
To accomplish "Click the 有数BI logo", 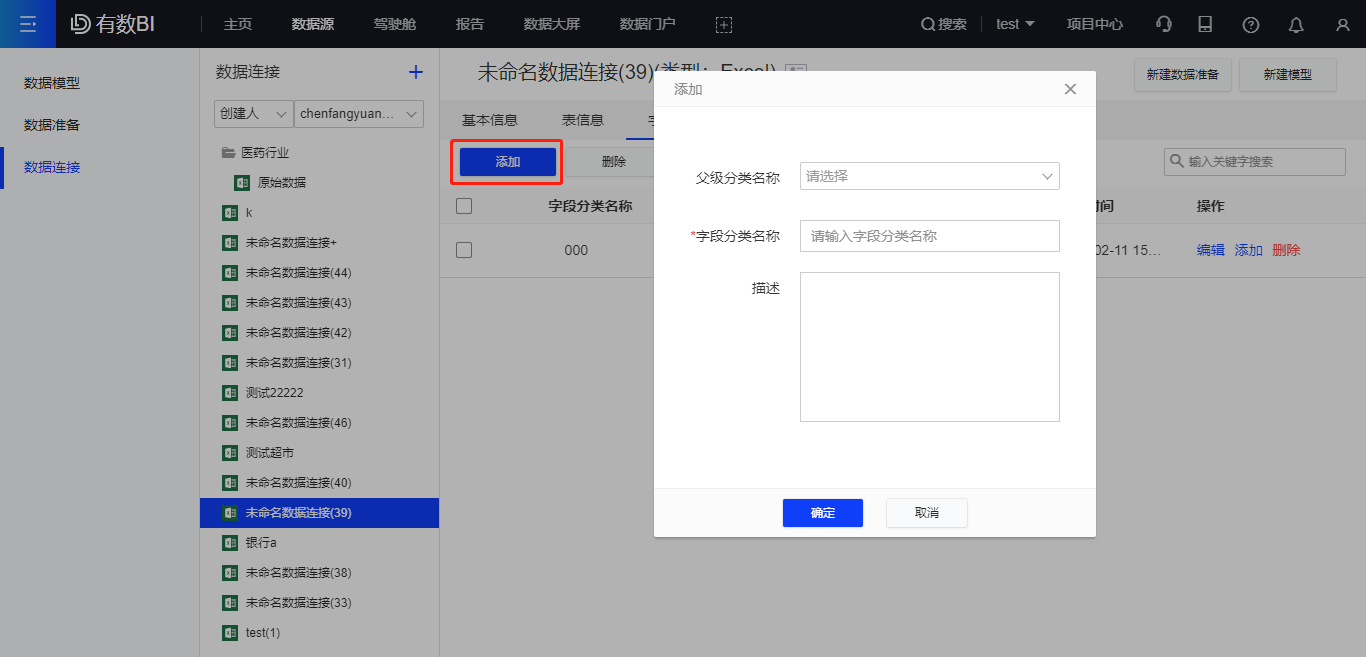I will click(112, 23).
